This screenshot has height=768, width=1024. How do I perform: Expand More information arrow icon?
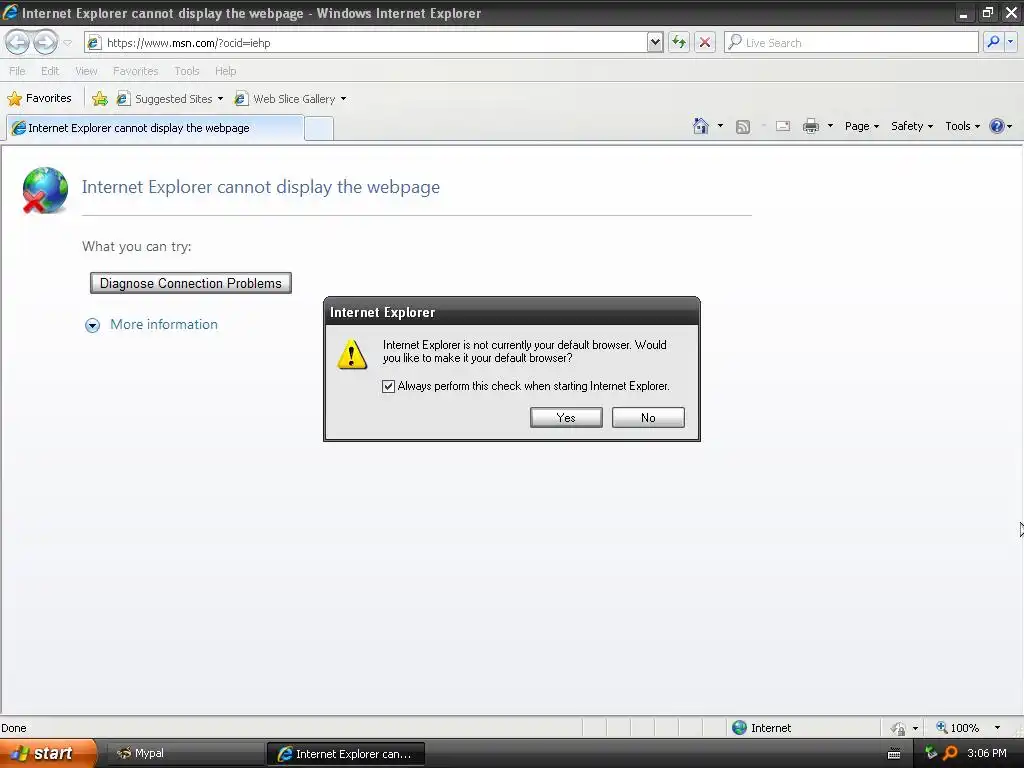point(93,325)
